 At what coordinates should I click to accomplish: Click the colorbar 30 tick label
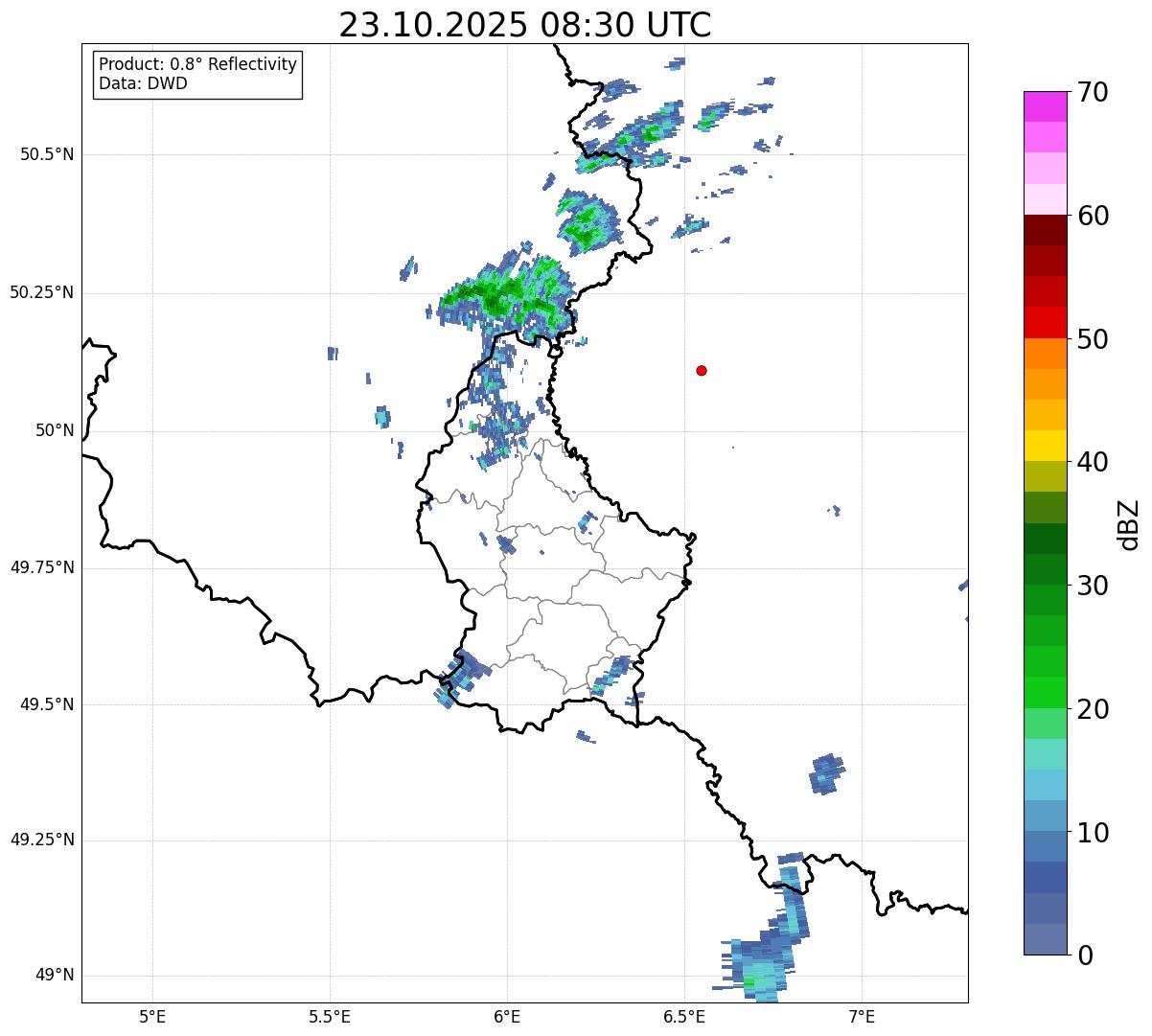click(x=1093, y=586)
